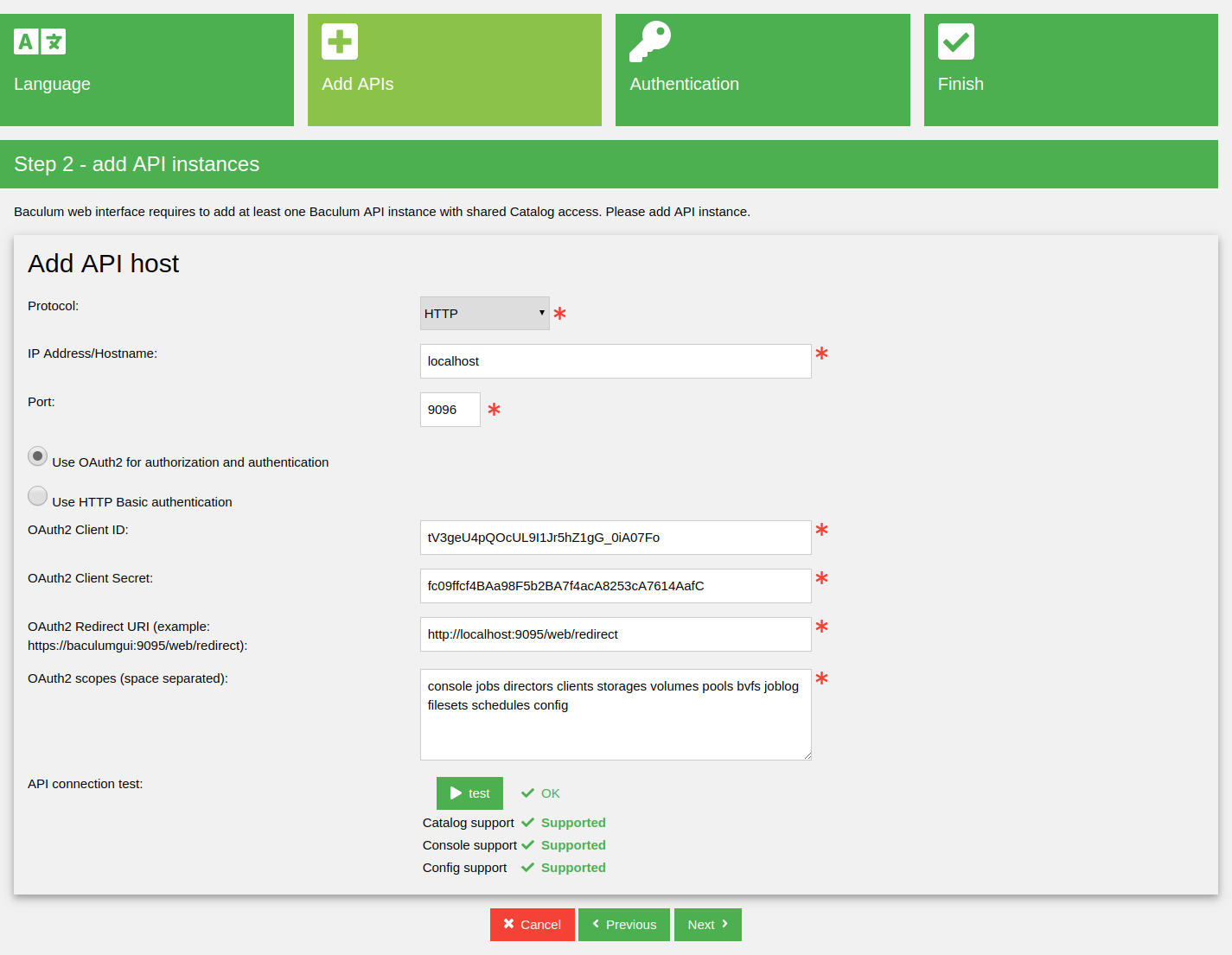1232x955 pixels.
Task: Click the Port input field
Action: 450,410
